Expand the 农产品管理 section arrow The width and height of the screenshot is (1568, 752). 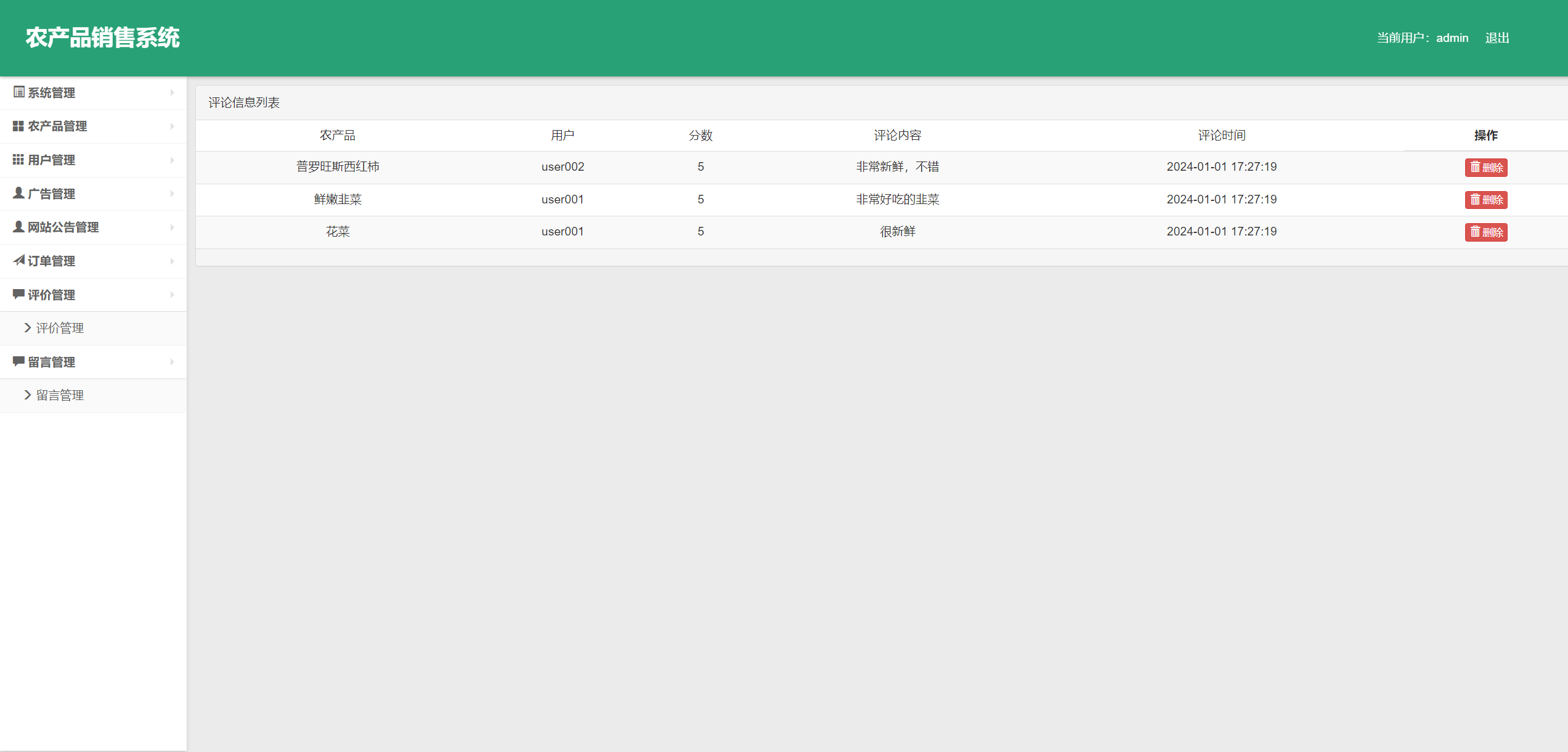point(172,126)
